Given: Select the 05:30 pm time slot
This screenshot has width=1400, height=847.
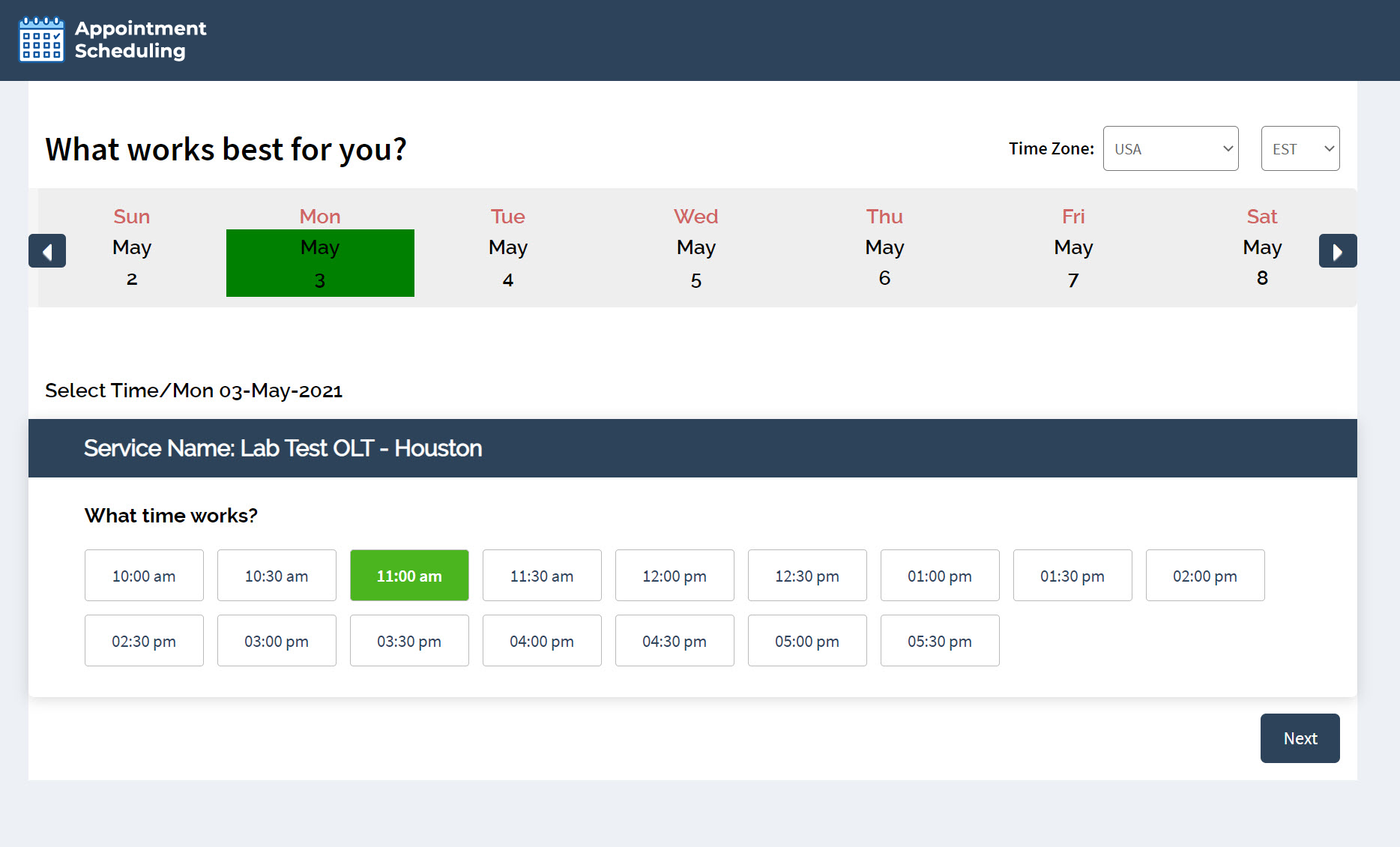Looking at the screenshot, I should [x=940, y=641].
